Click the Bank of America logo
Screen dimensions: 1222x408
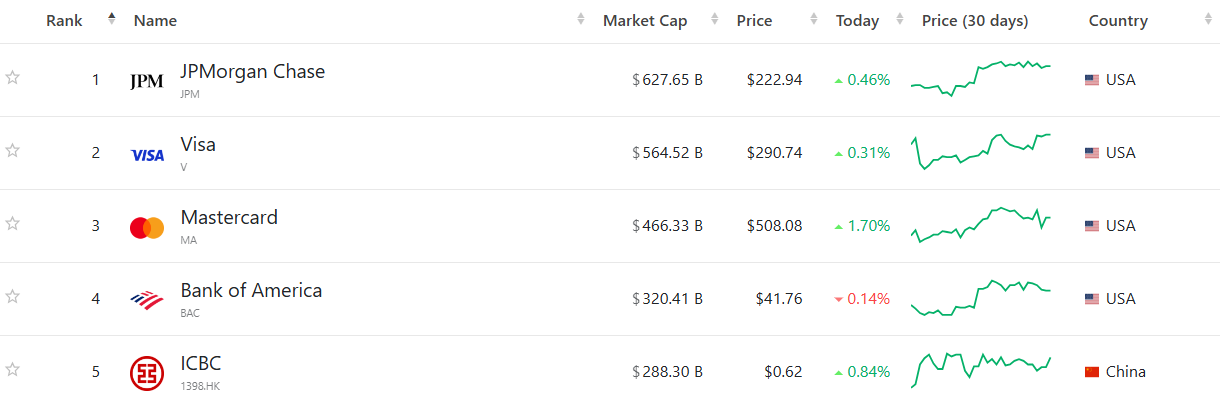(147, 300)
